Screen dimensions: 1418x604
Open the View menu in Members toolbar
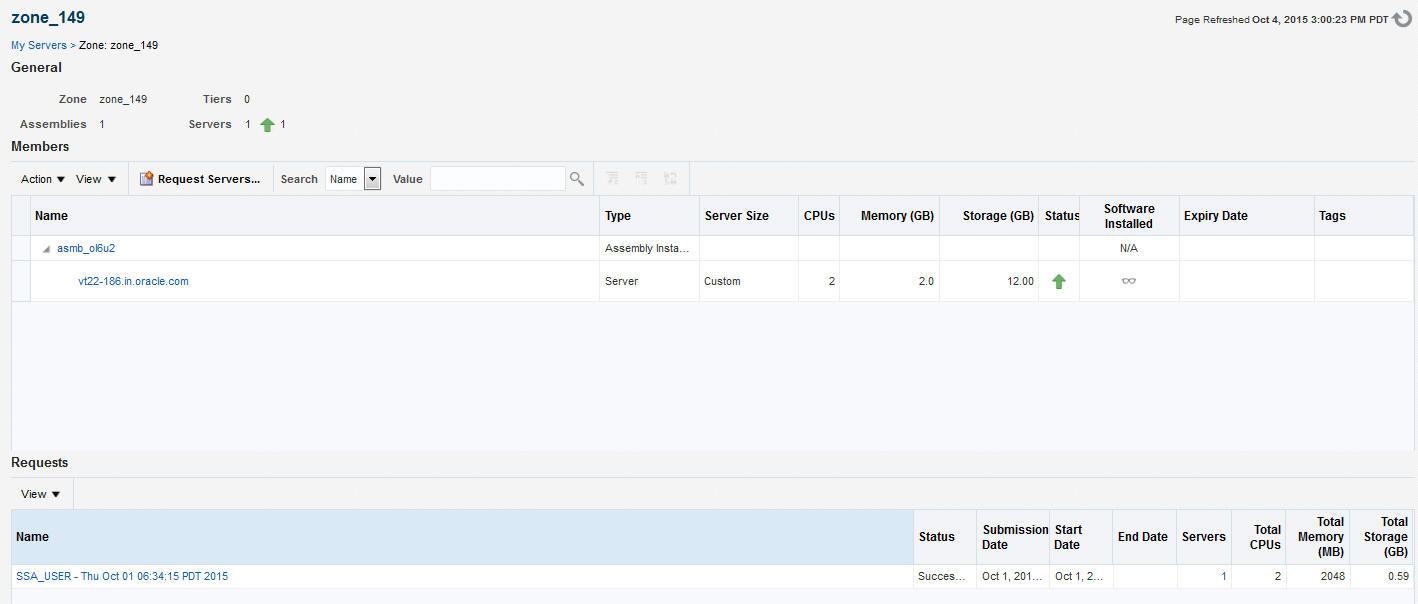(96, 179)
